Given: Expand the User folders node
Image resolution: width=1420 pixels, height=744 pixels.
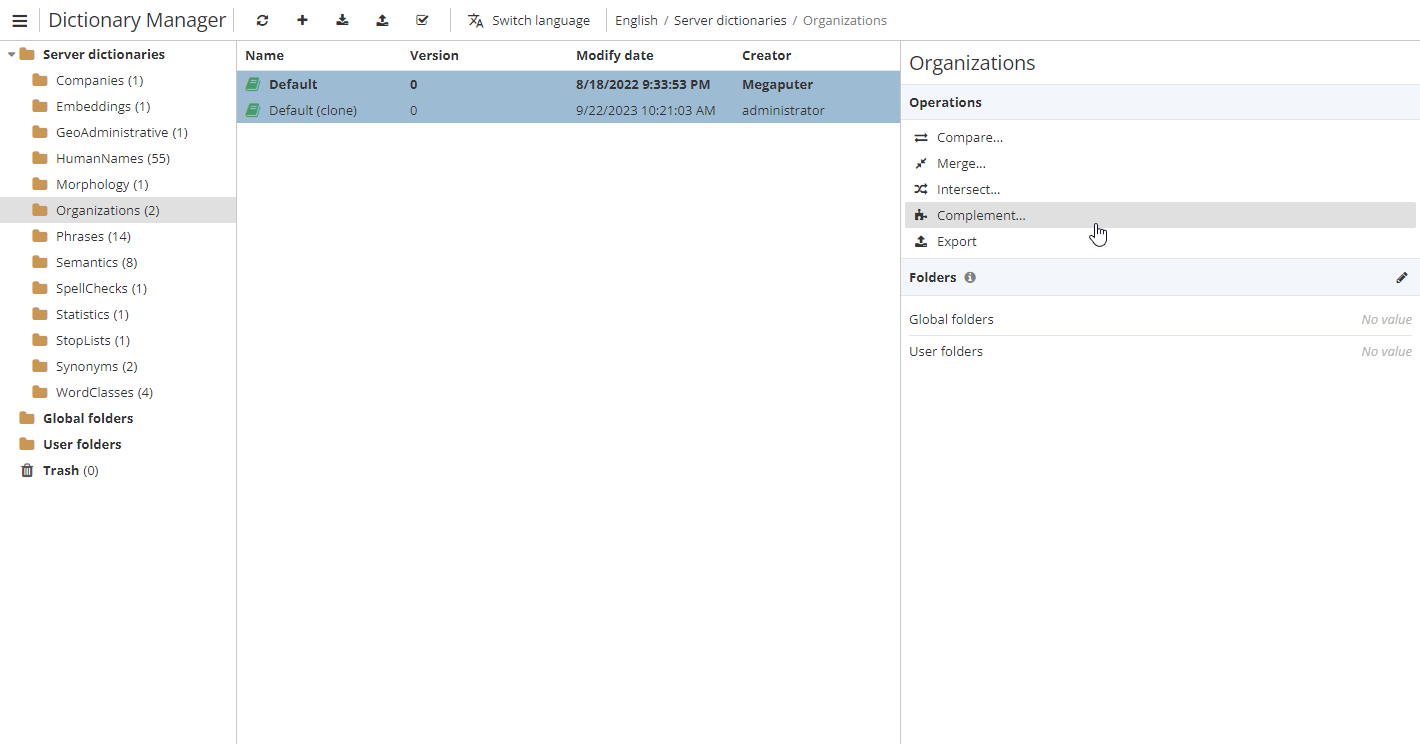Looking at the screenshot, I should [x=81, y=444].
